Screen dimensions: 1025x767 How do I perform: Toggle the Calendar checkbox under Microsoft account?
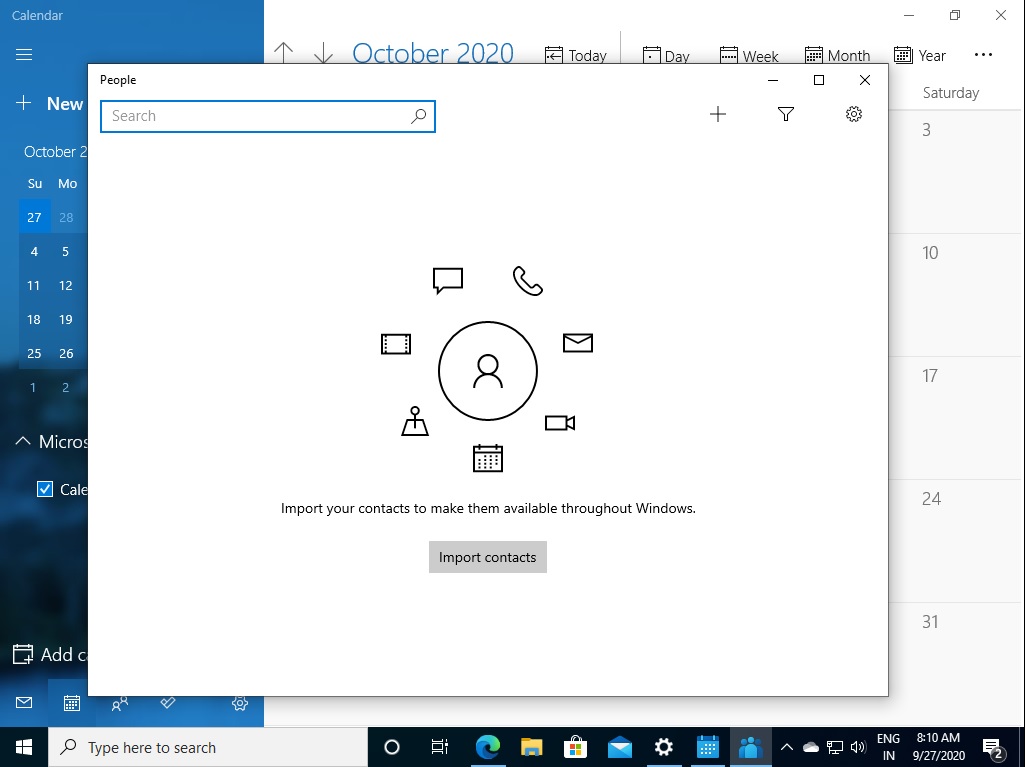44,489
